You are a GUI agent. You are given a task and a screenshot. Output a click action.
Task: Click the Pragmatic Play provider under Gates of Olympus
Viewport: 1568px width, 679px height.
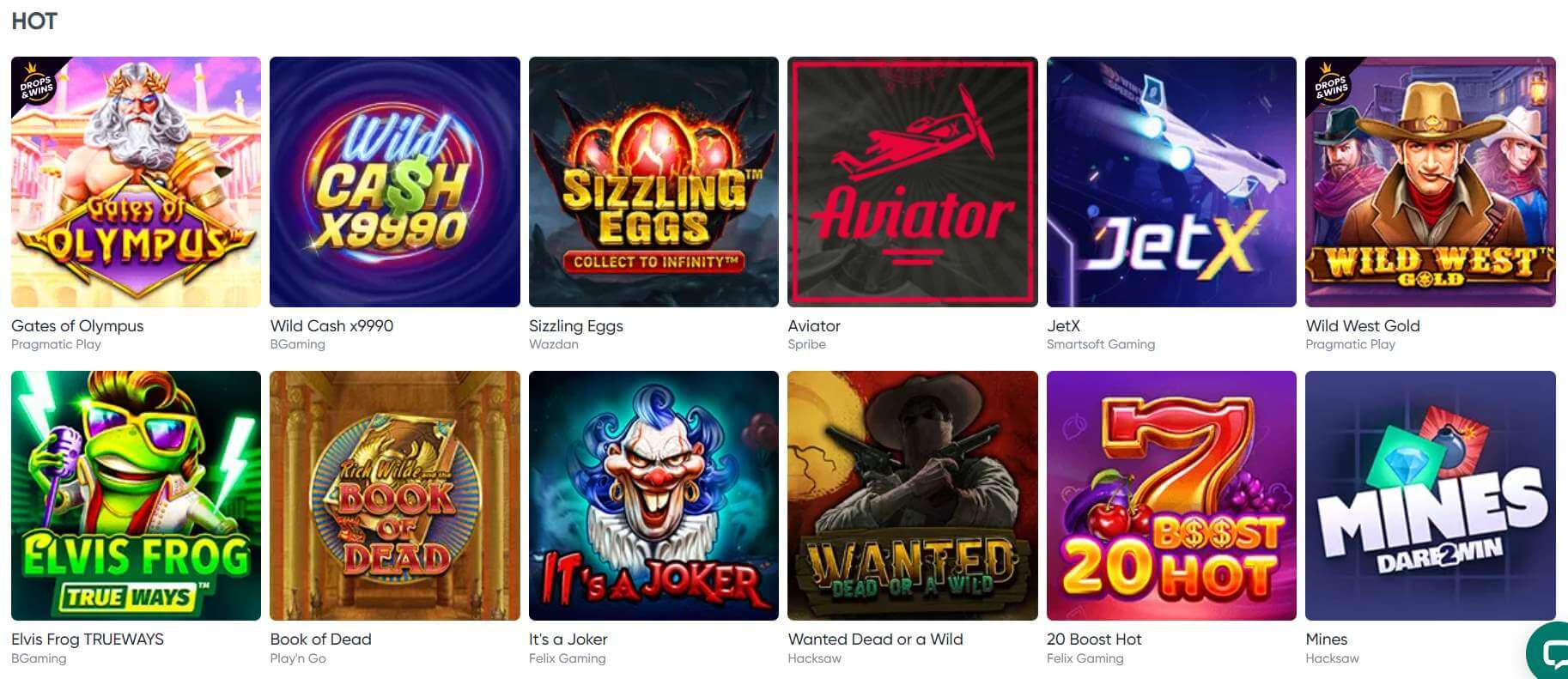click(x=56, y=344)
